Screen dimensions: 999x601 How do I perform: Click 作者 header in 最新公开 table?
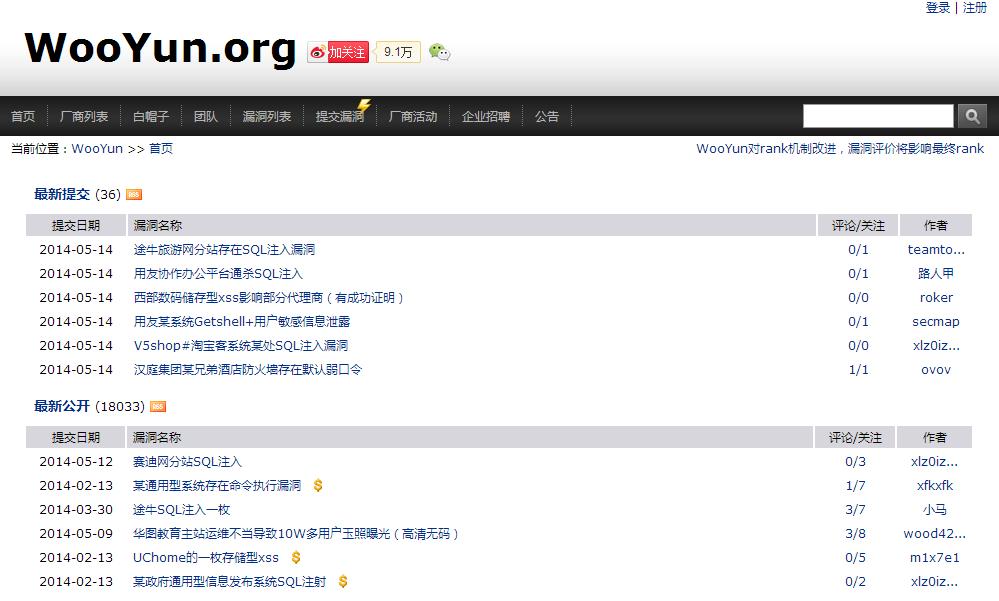pyautogui.click(x=935, y=438)
